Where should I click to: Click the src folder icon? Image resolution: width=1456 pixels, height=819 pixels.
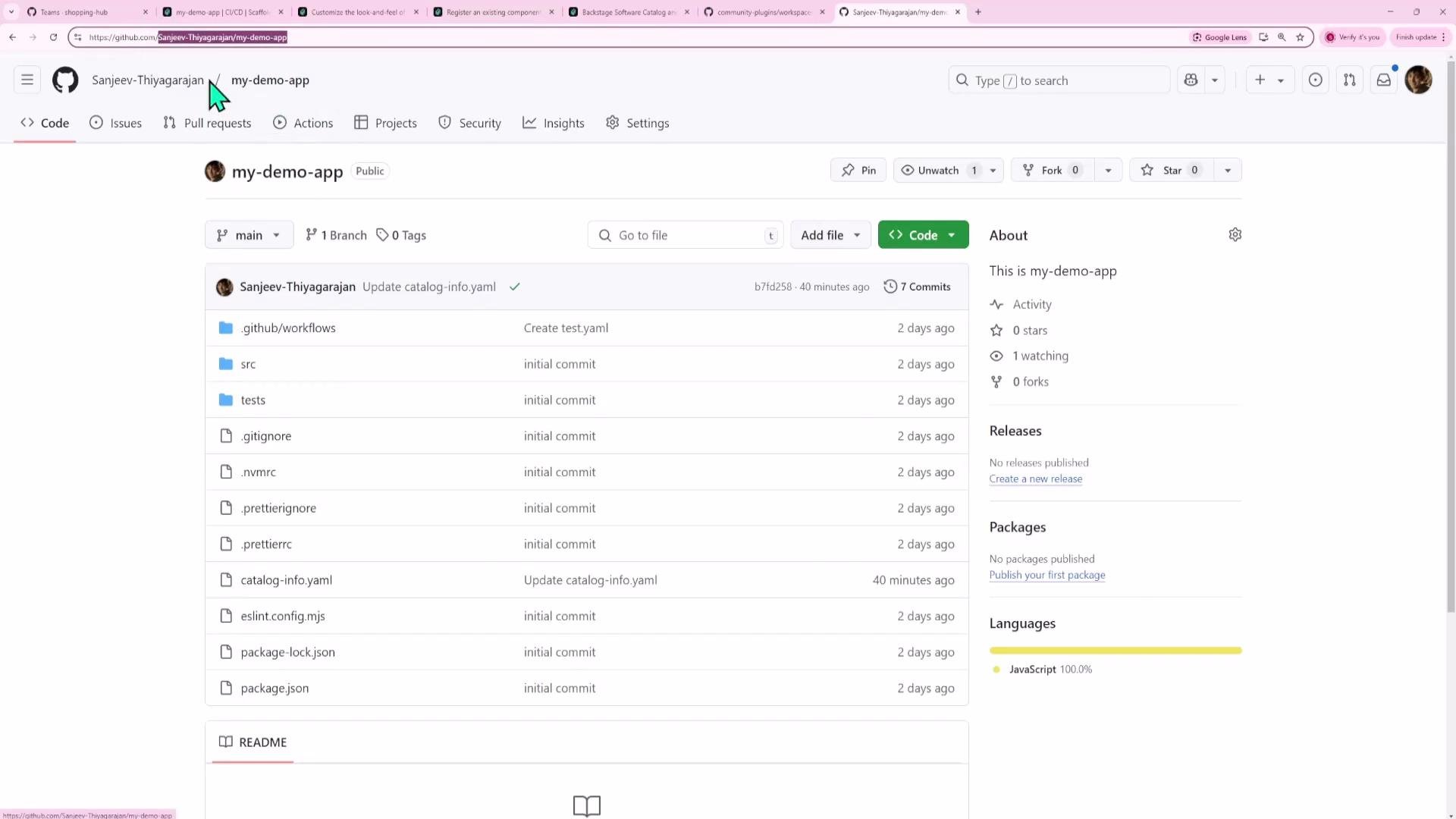225,364
